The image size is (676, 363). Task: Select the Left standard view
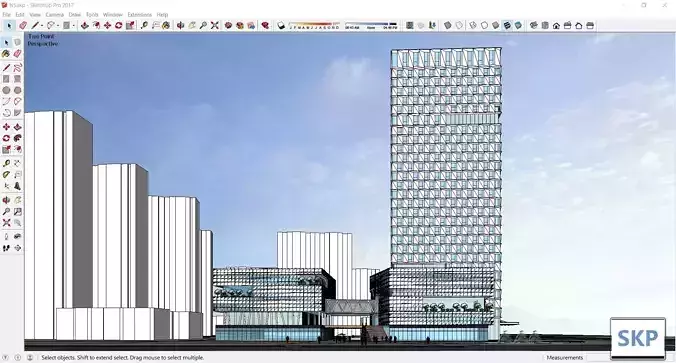coord(590,25)
